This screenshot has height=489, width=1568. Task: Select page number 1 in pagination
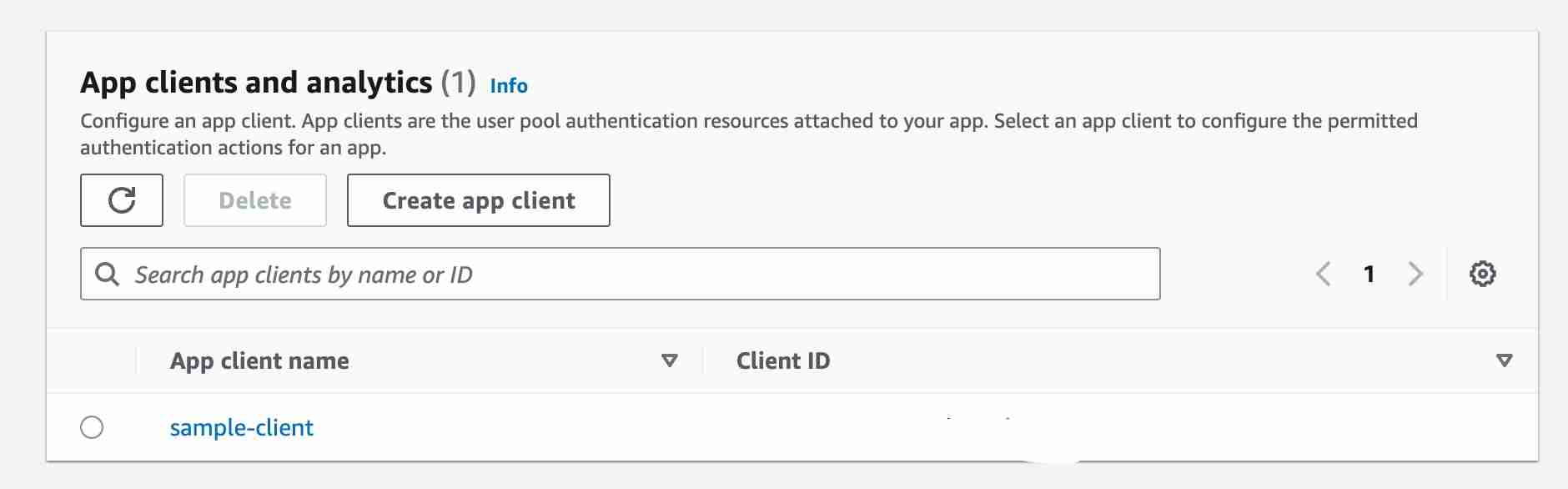(x=1369, y=274)
